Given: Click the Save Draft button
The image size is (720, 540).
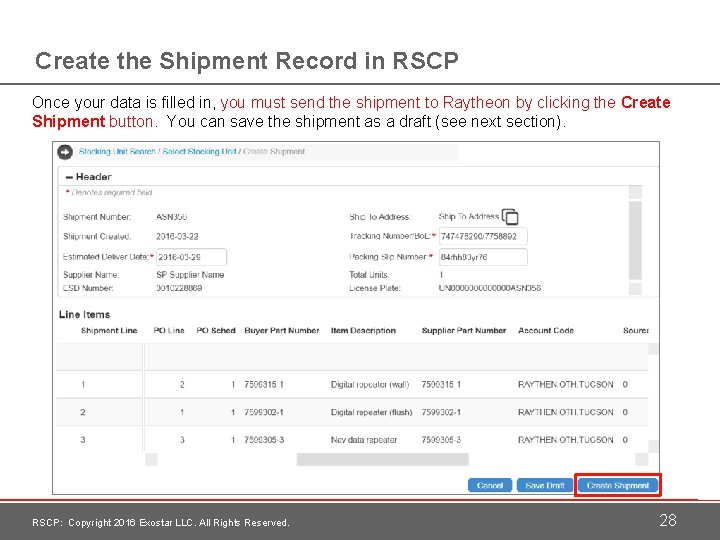Looking at the screenshot, I should point(545,485).
